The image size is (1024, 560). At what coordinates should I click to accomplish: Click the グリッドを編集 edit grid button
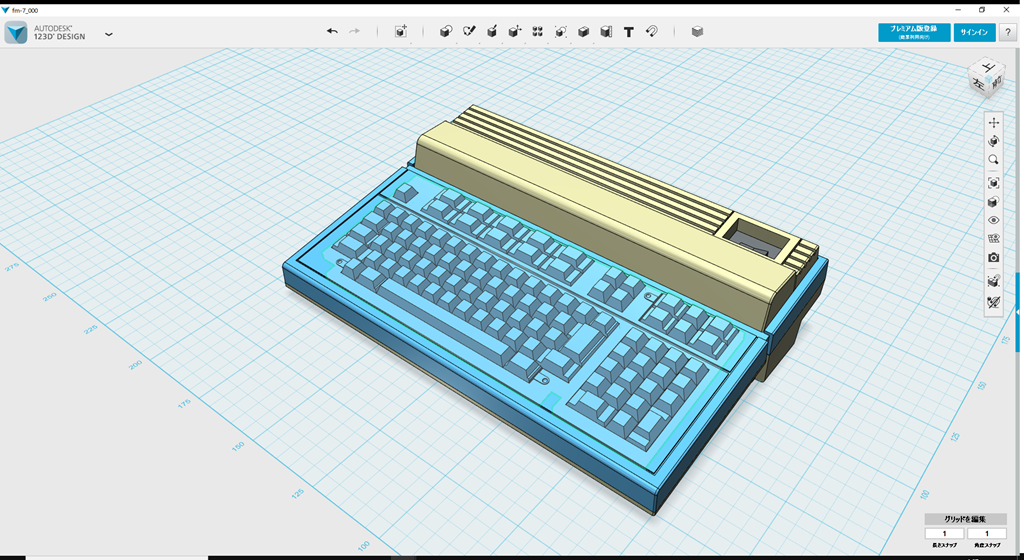964,519
